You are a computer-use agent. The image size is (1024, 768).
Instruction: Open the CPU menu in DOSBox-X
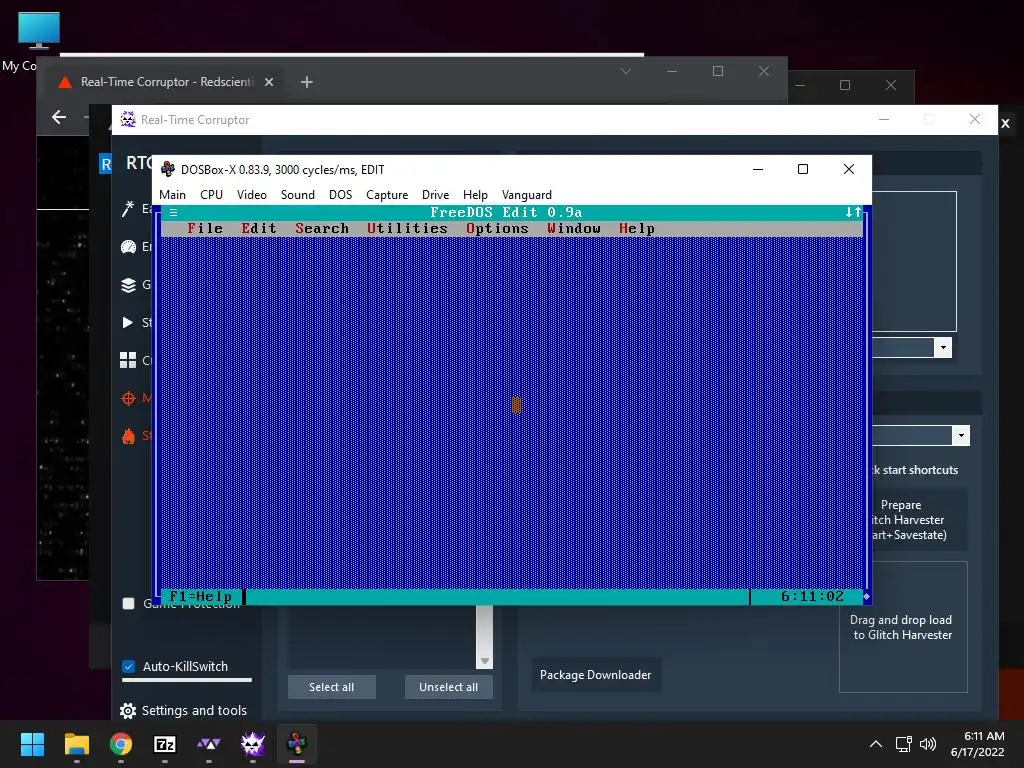(x=211, y=195)
